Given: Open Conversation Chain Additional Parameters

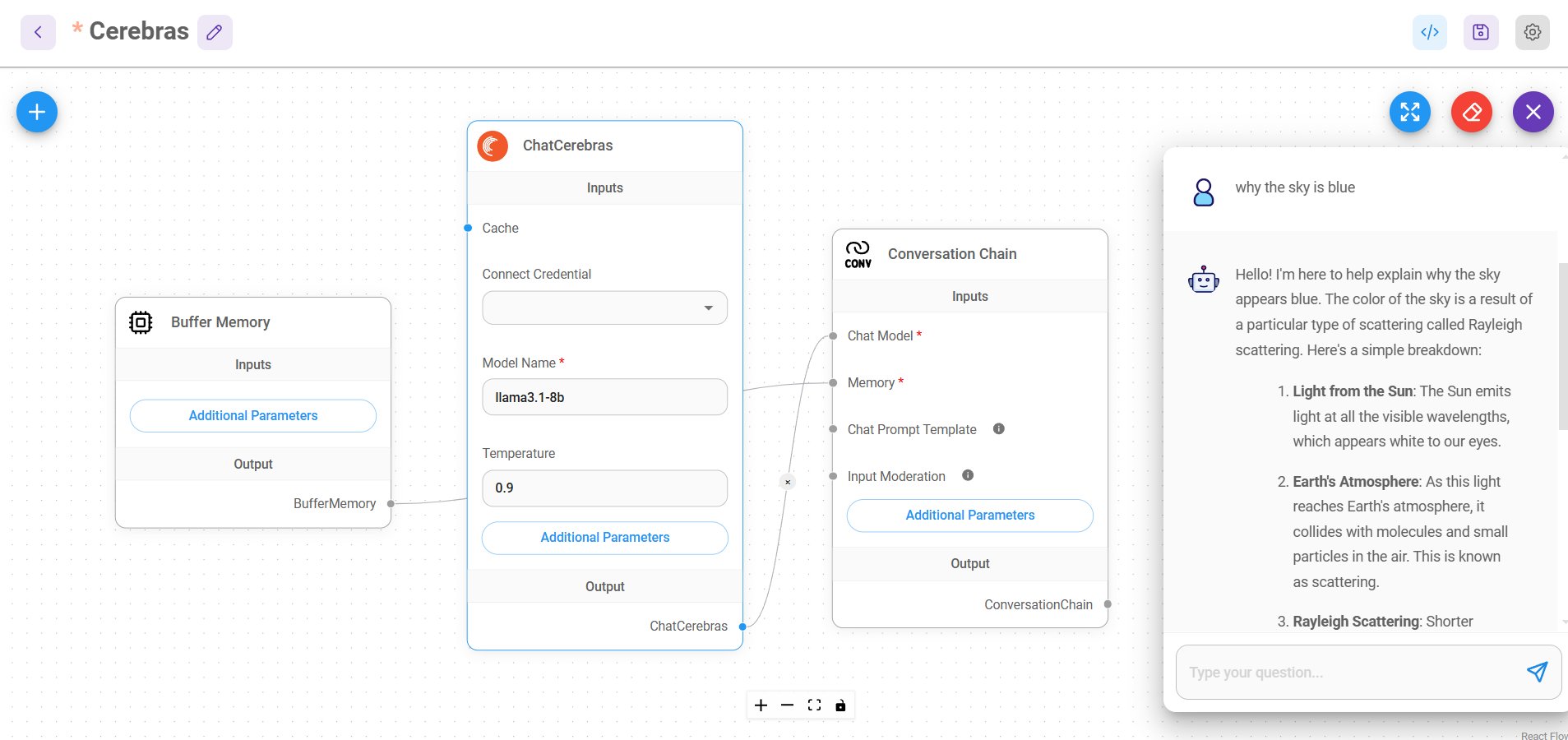Looking at the screenshot, I should 970,515.
